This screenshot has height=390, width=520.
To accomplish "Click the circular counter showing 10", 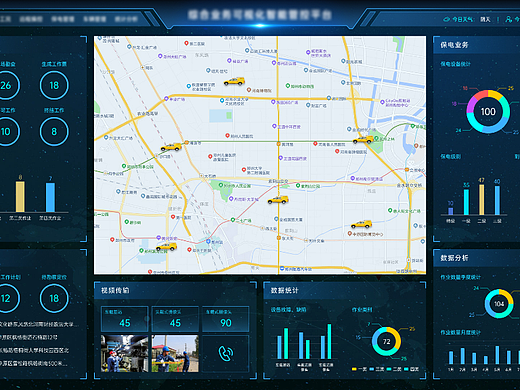I will click(x=6, y=132).
